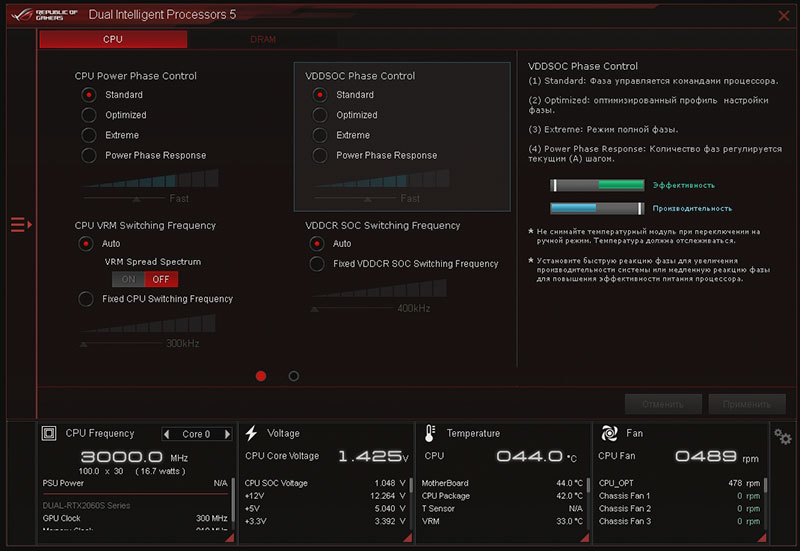The image size is (800, 551).
Task: Open the side menu hamburger arrow icon
Action: 21,224
